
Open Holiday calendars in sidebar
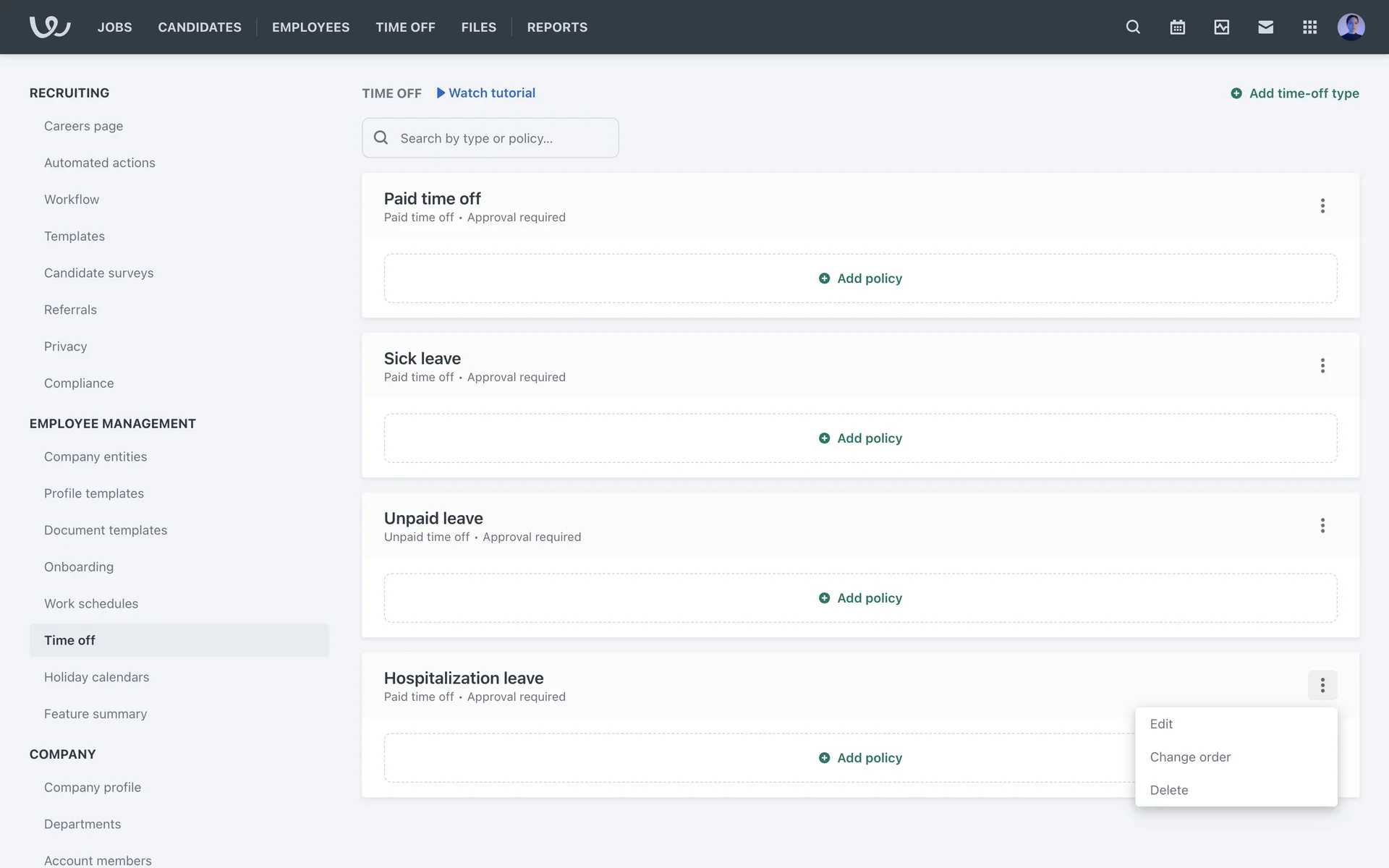coord(96,677)
